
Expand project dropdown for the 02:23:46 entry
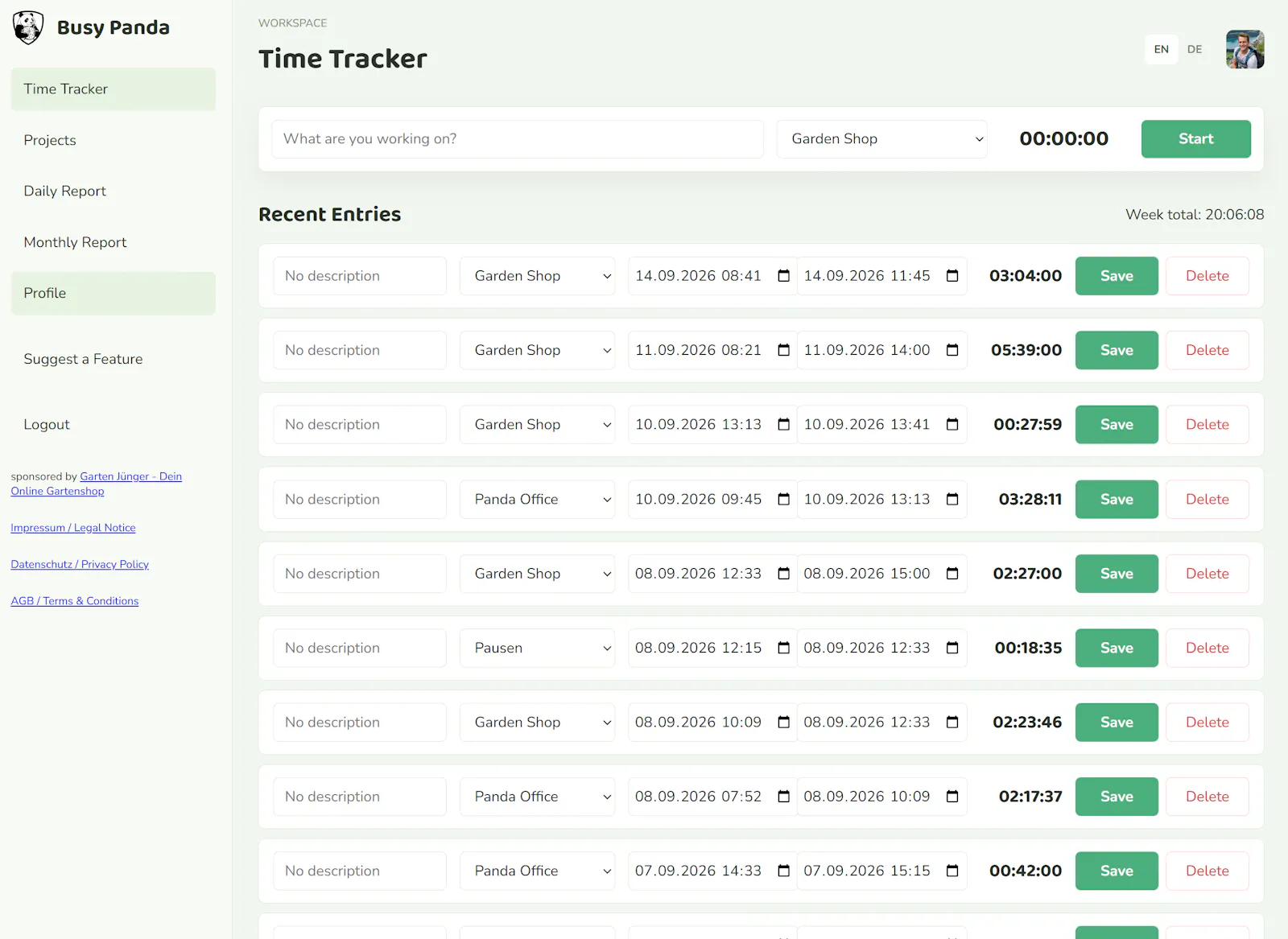point(537,722)
